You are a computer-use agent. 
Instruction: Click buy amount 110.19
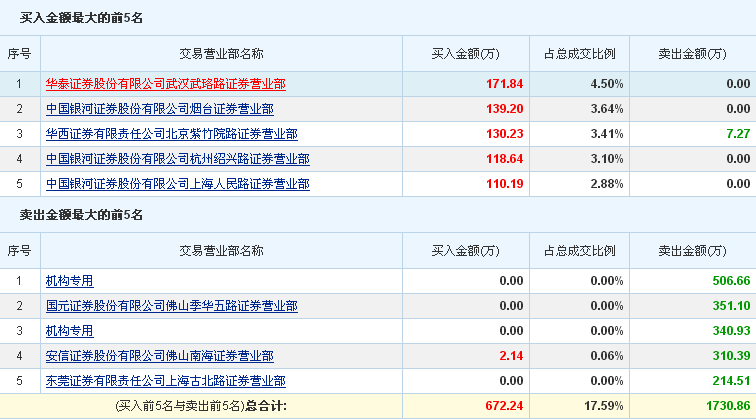click(x=504, y=184)
